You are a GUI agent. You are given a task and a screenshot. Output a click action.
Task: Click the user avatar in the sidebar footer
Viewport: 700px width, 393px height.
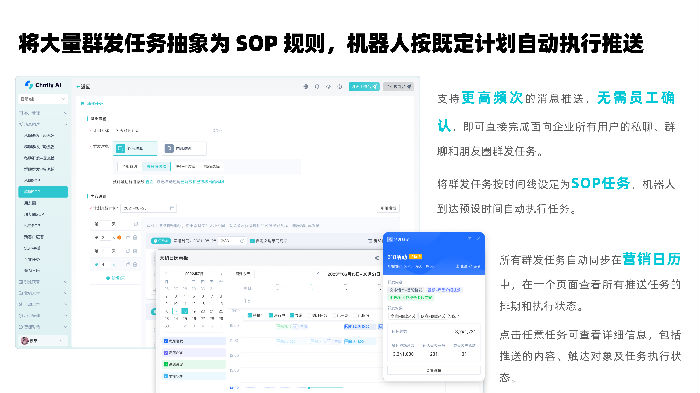click(25, 341)
